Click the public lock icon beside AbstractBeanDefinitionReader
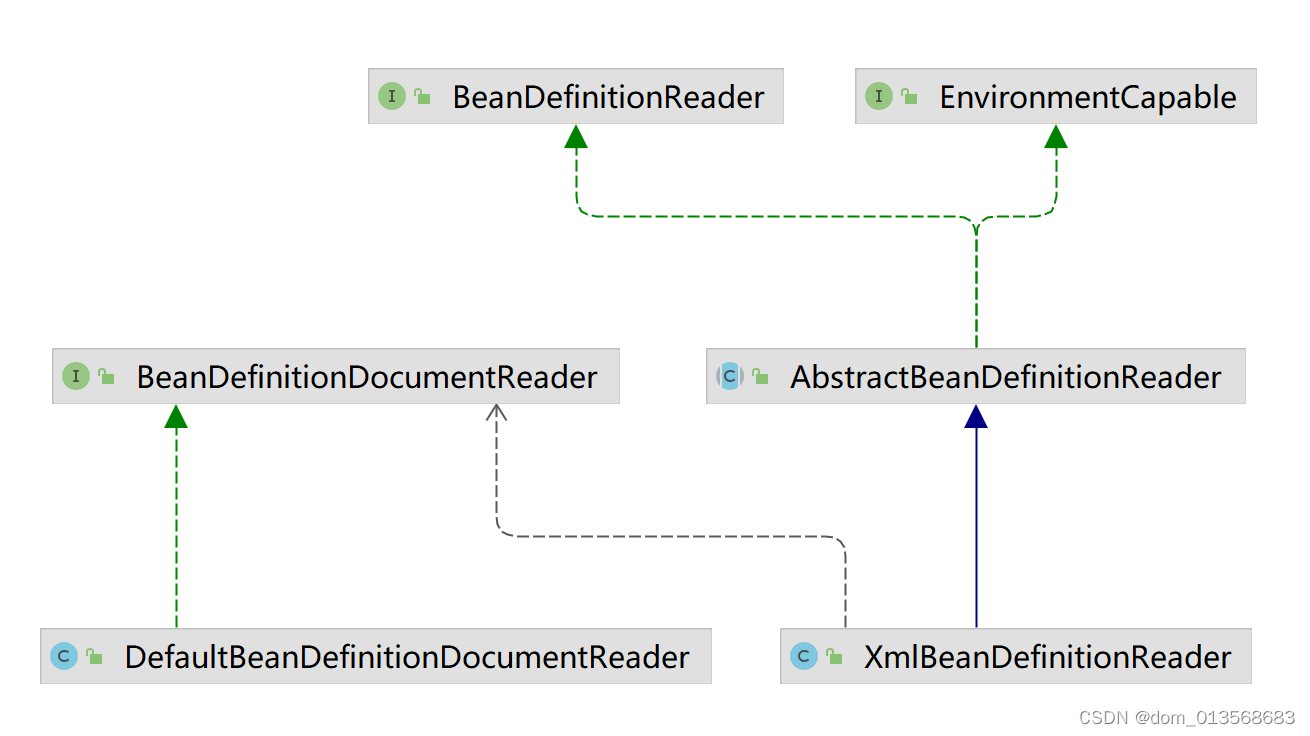This screenshot has width=1310, height=736. pyautogui.click(x=760, y=377)
